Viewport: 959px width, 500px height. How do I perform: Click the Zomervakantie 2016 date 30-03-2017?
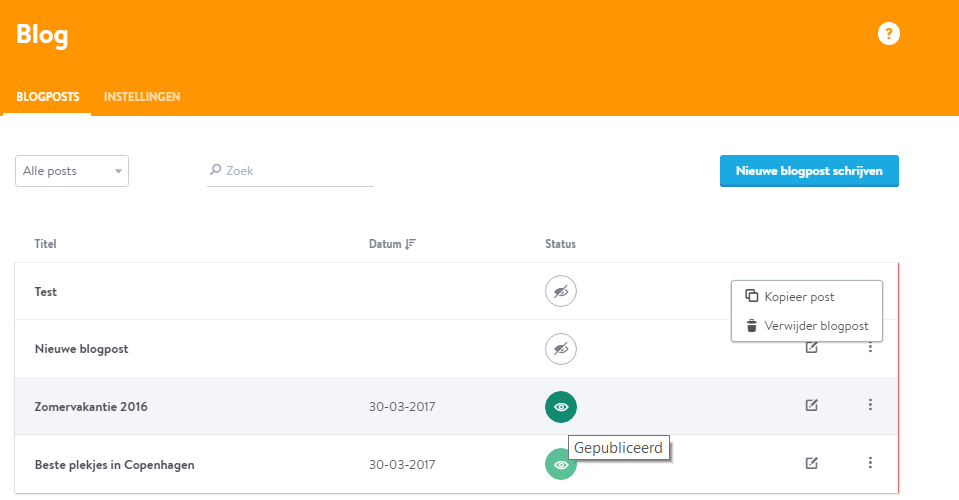tap(402, 406)
